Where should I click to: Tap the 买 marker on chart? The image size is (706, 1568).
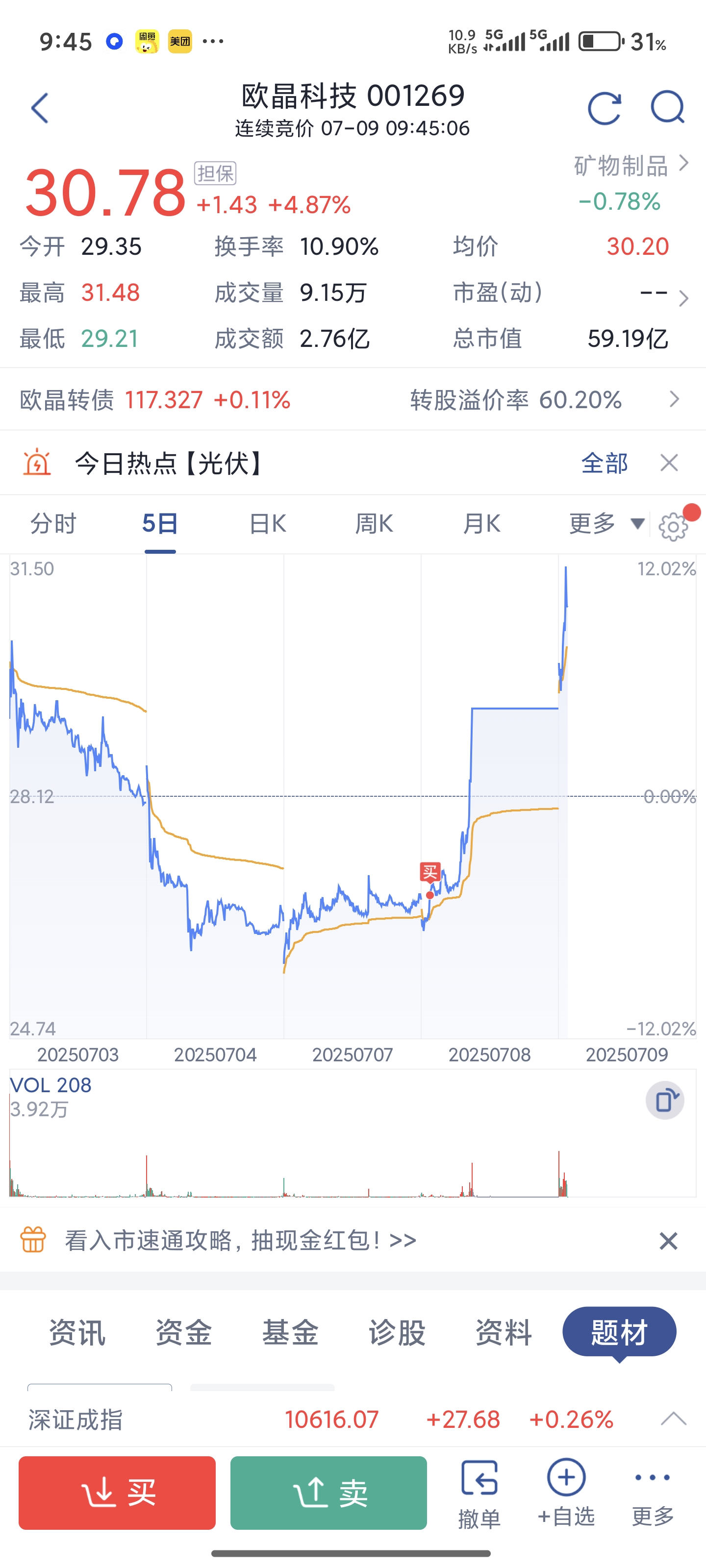[430, 872]
